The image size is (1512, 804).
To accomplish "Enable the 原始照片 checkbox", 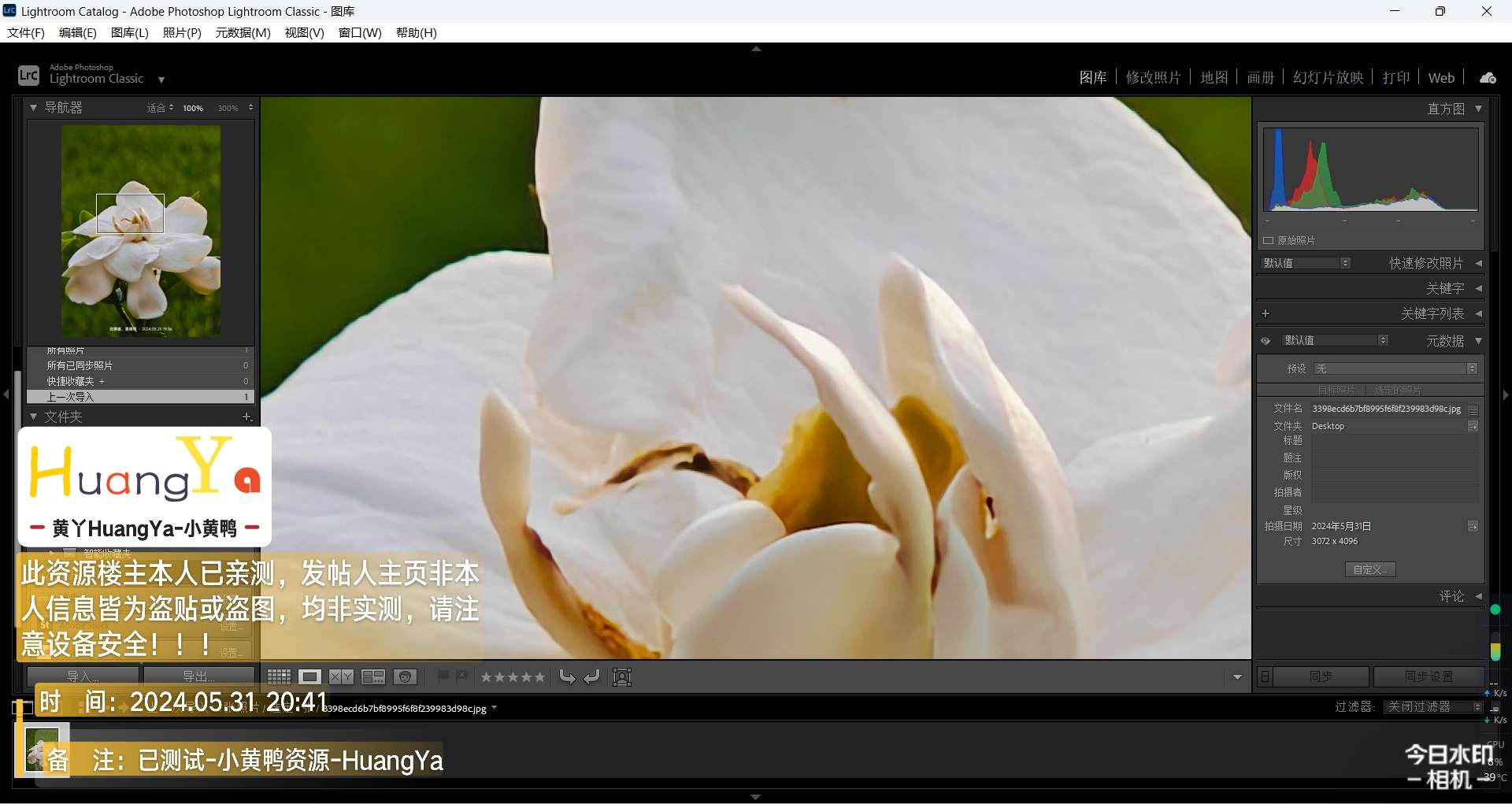I will [1269, 241].
